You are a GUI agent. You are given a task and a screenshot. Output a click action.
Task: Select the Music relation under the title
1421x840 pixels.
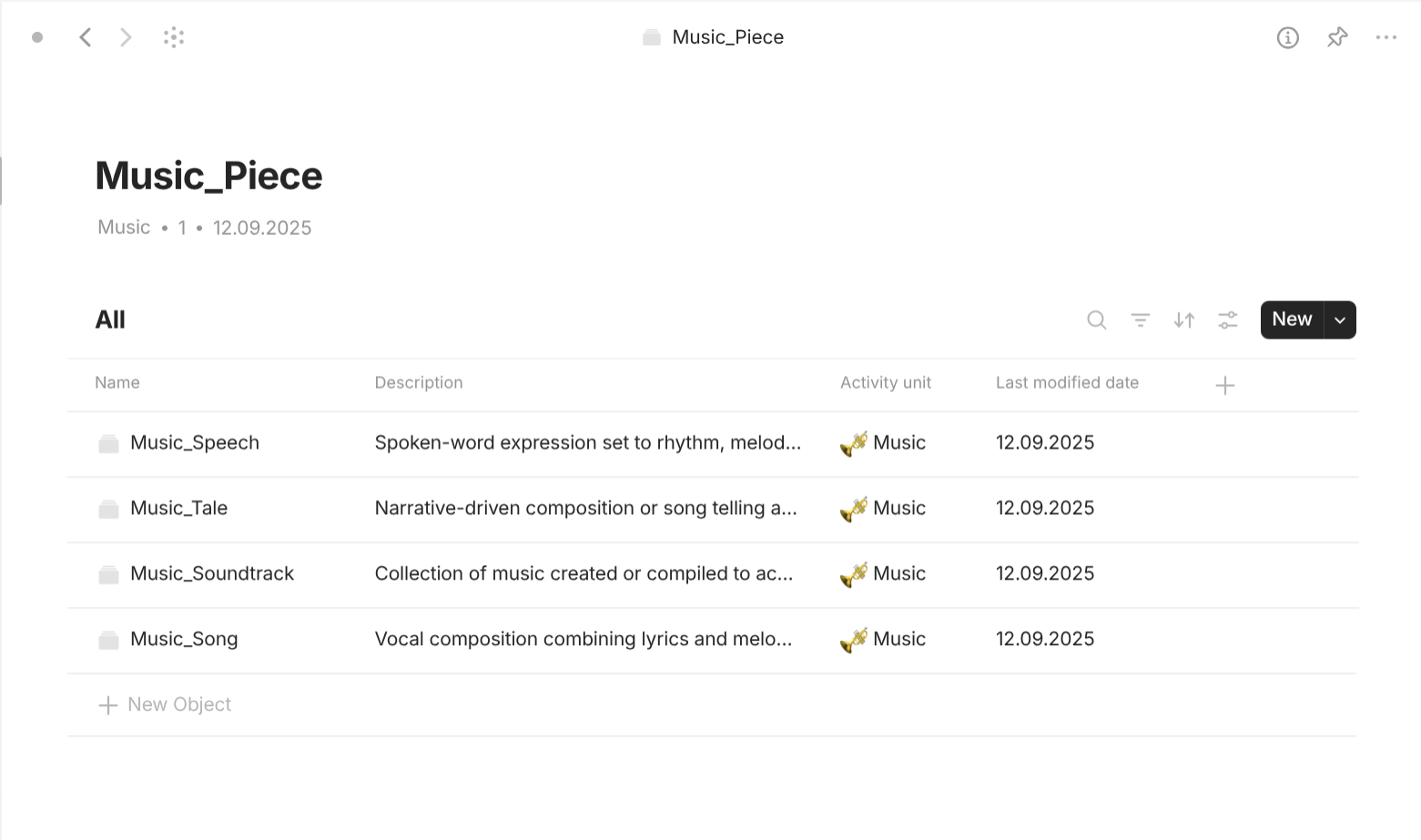coord(123,227)
